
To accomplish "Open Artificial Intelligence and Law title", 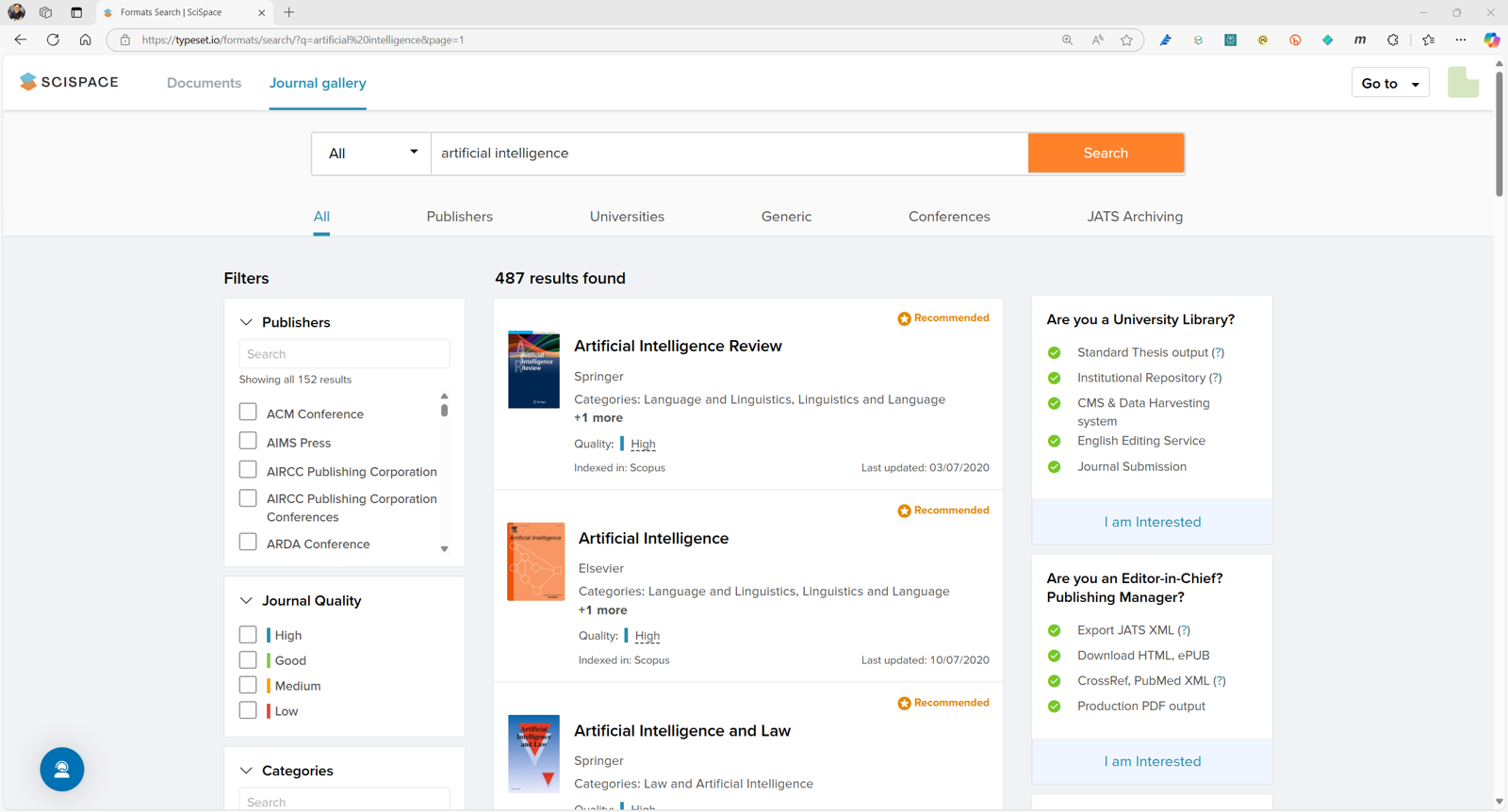I will pyautogui.click(x=682, y=730).
